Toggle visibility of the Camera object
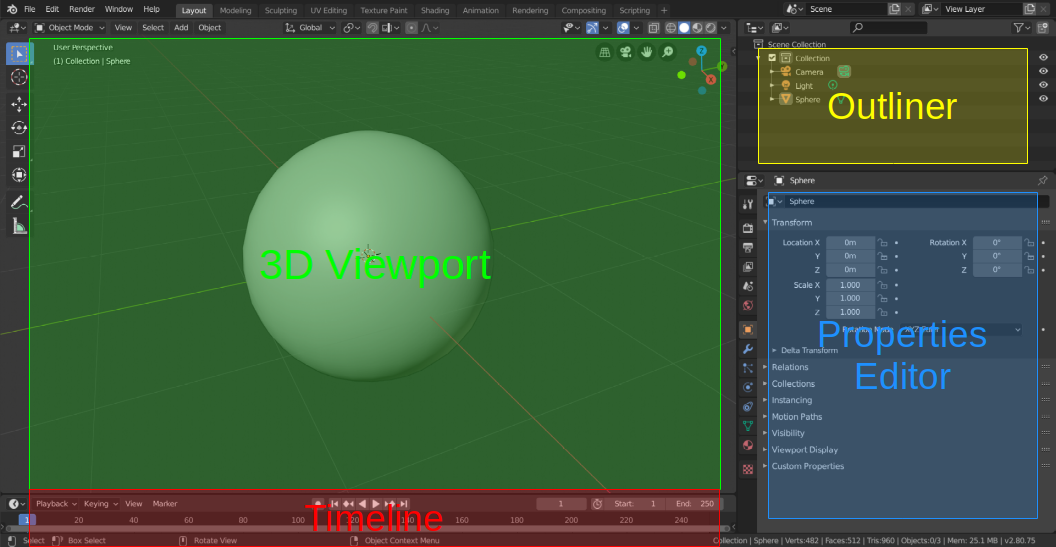The image size is (1056, 547). (1043, 72)
